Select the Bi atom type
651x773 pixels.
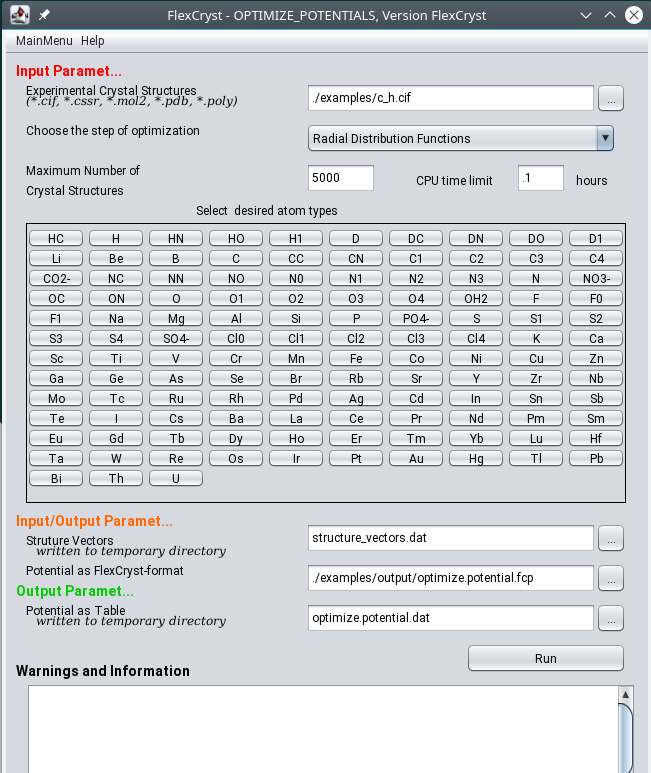[56, 478]
